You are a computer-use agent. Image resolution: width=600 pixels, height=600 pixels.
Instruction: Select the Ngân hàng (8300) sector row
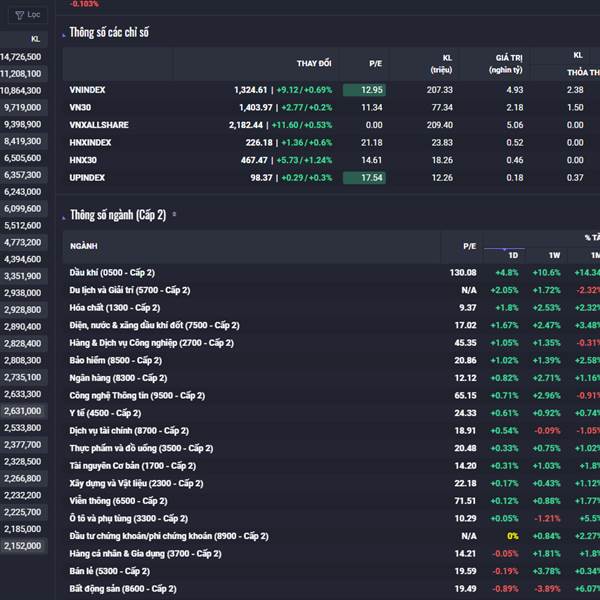click(x=331, y=378)
